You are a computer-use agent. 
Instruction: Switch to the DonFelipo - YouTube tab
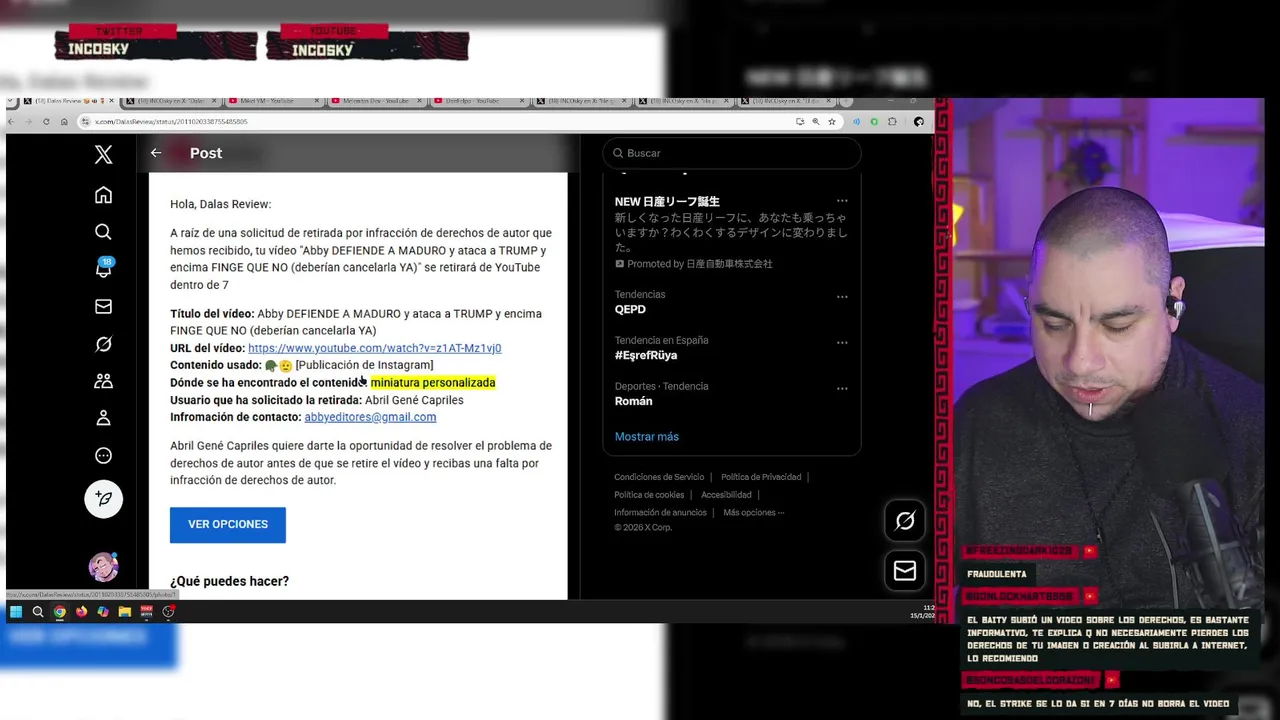pyautogui.click(x=478, y=101)
